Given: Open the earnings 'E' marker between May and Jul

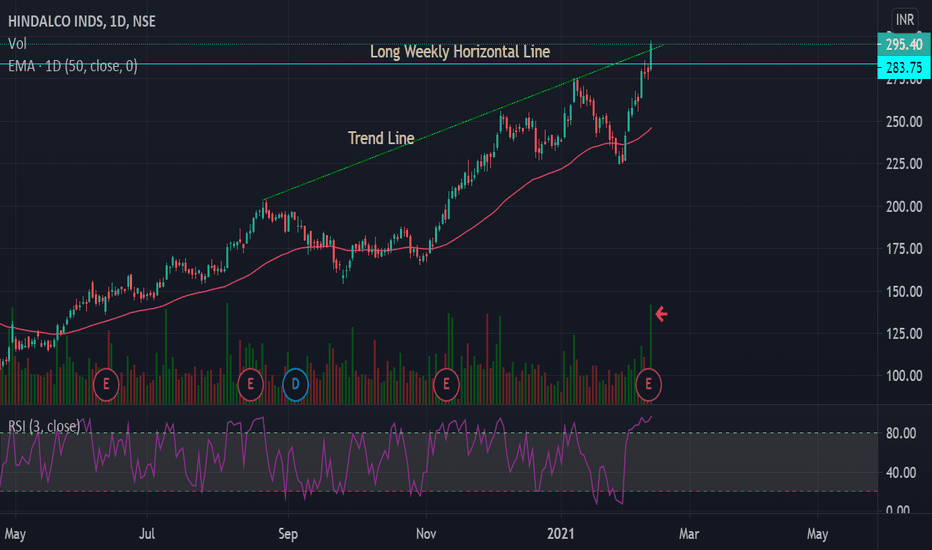Looking at the screenshot, I should [106, 385].
